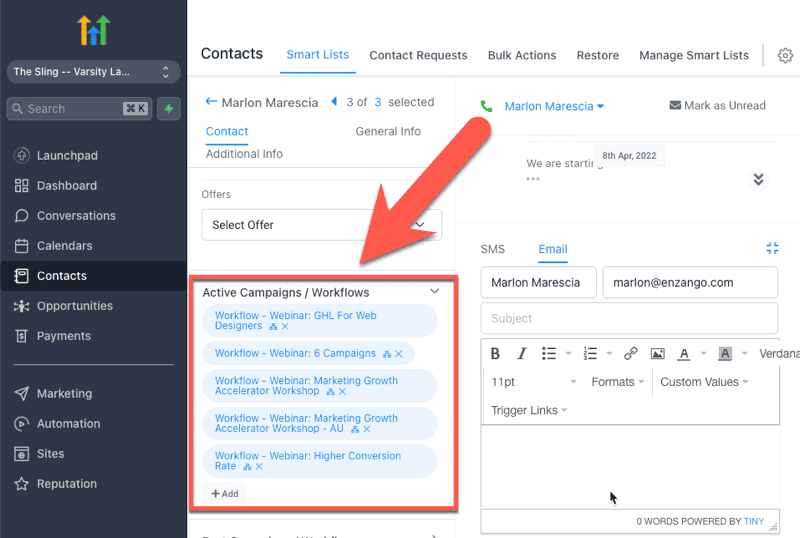Insert a hyperlink with the link icon
The image size is (800, 538).
click(630, 354)
